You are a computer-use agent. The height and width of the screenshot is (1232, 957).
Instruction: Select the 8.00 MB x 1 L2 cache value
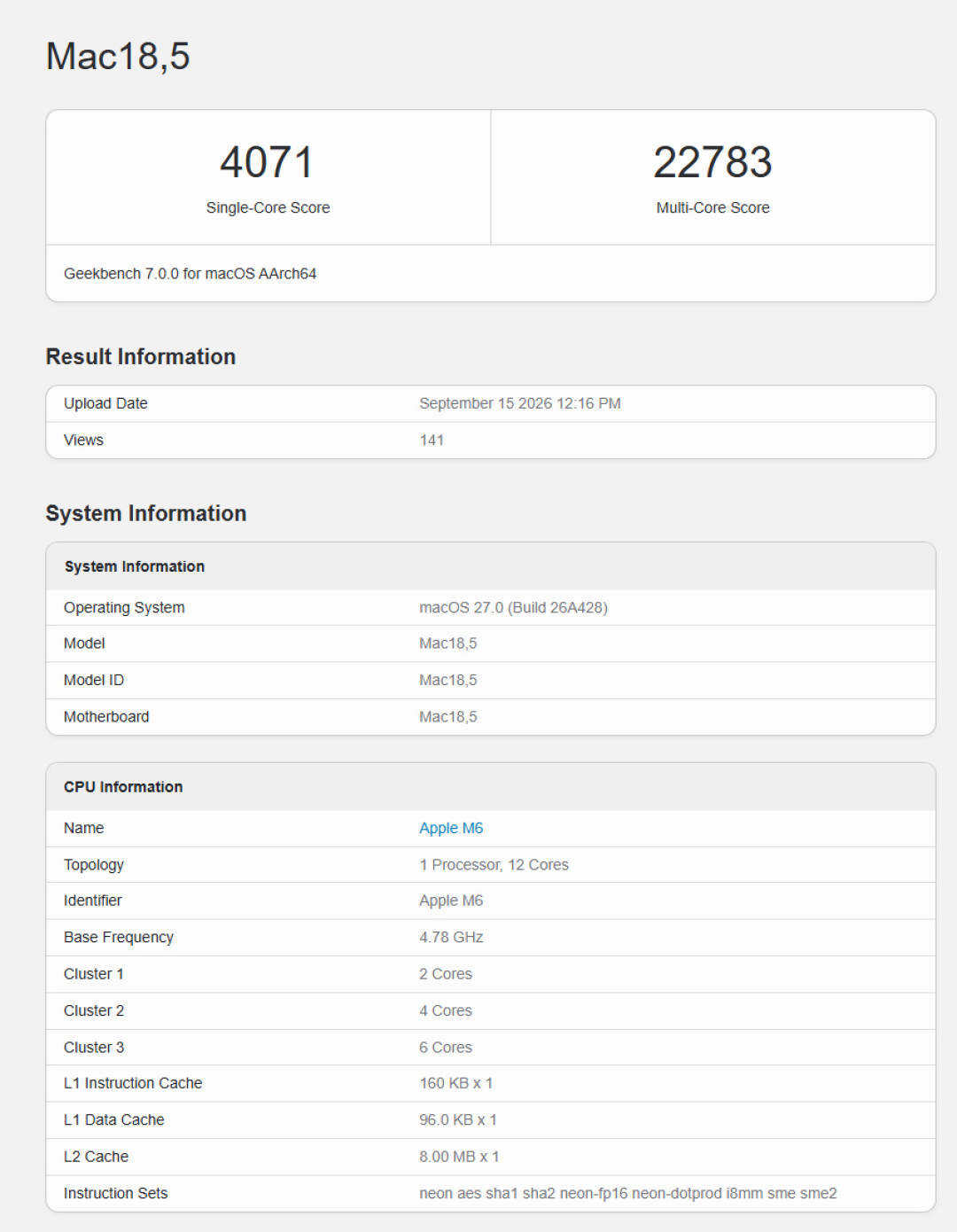coord(459,1157)
